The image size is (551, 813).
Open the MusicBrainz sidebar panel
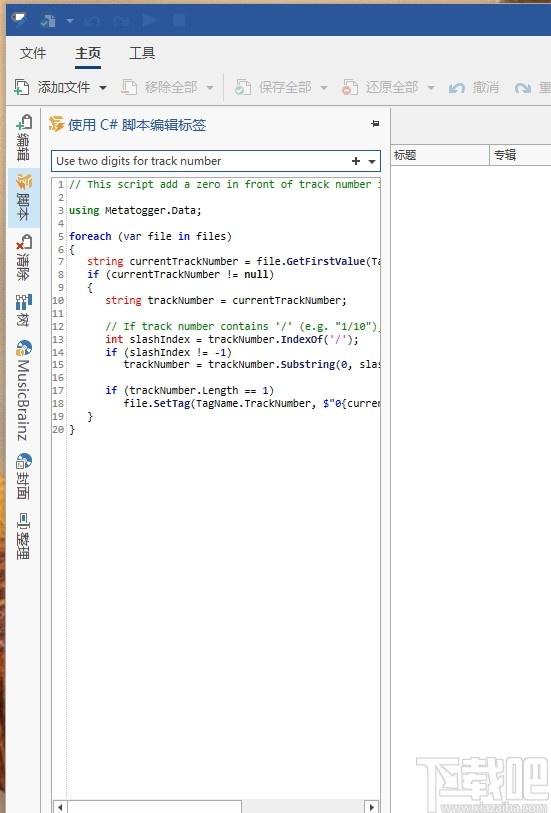click(x=23, y=390)
